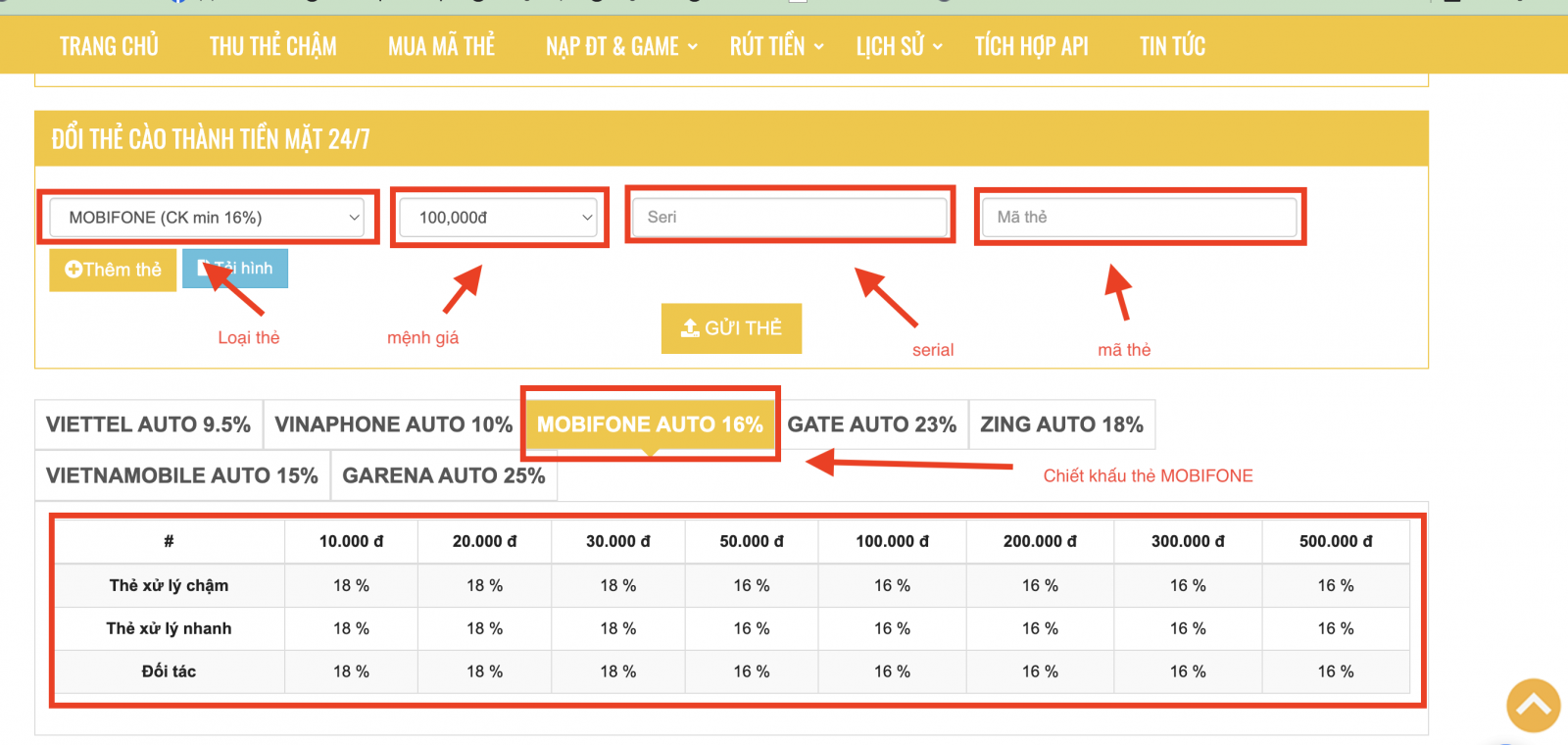Submit with the GỬI THẺ button
Viewport: 1568px width, 745px height.
pyautogui.click(x=731, y=328)
